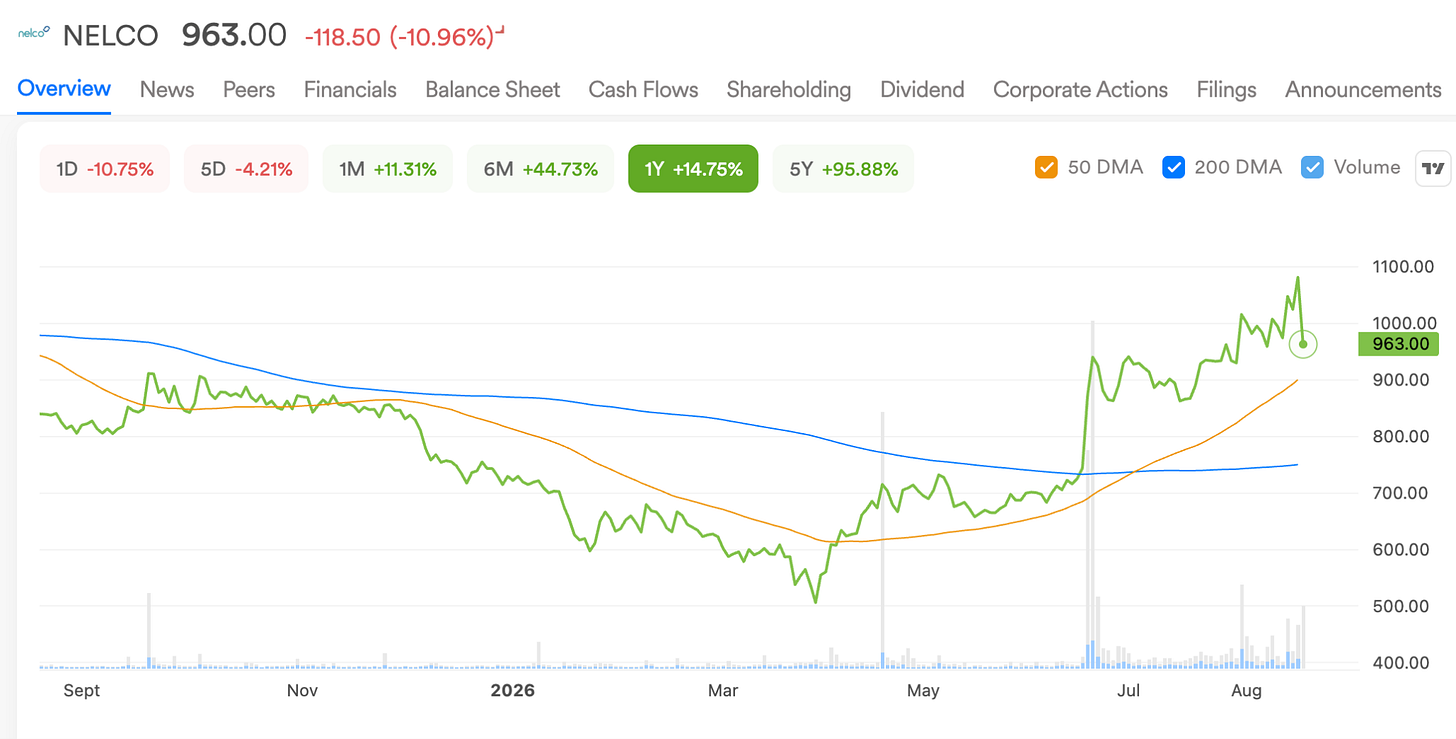Switch to the Shareholding tab
The image size is (1456, 739).
pyautogui.click(x=789, y=90)
